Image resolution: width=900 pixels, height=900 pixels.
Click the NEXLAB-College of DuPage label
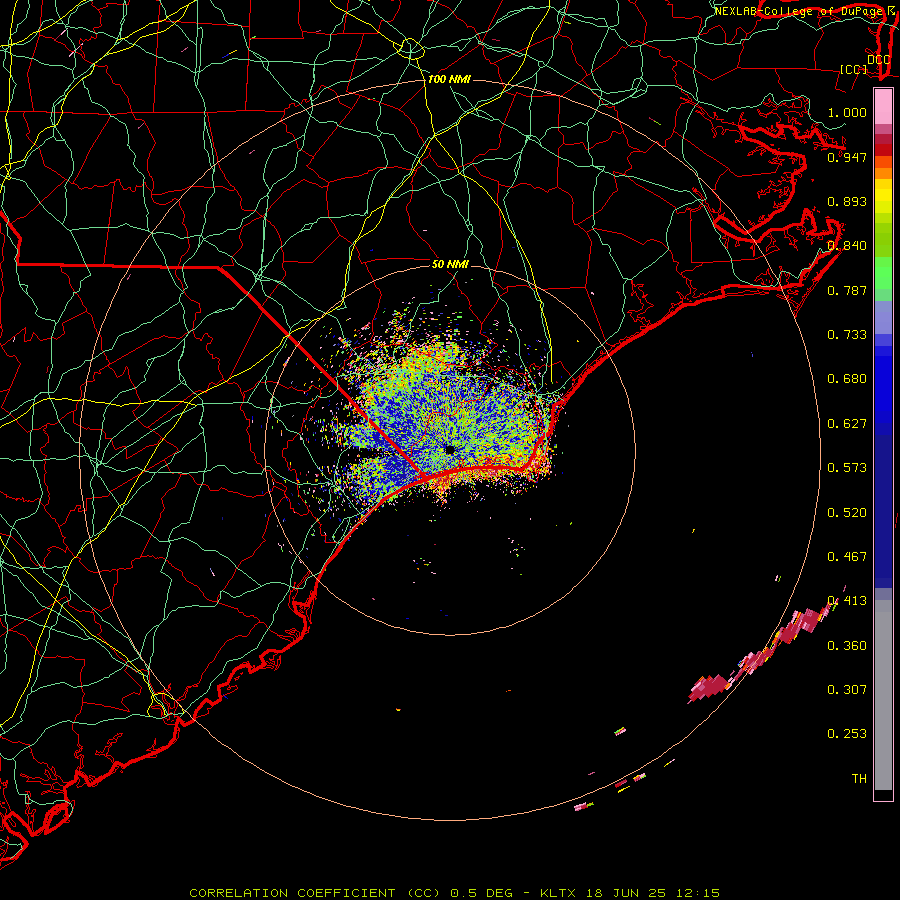[x=798, y=11]
